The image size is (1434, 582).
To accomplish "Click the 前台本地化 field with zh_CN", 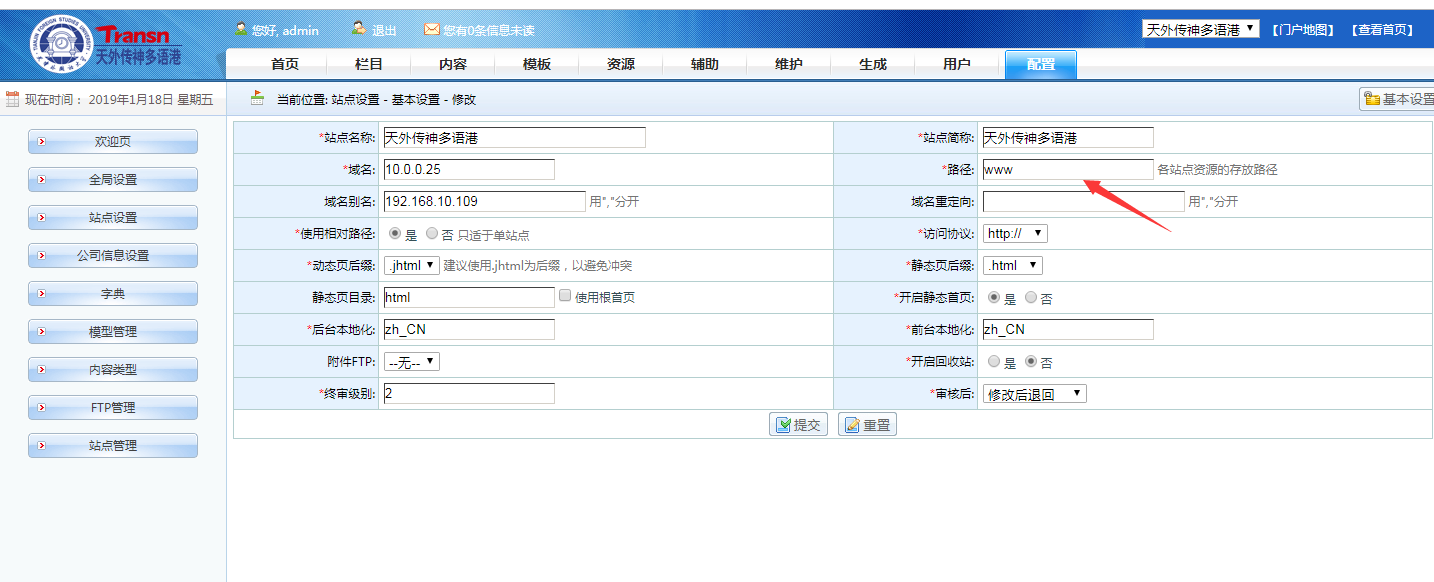I will 1068,329.
